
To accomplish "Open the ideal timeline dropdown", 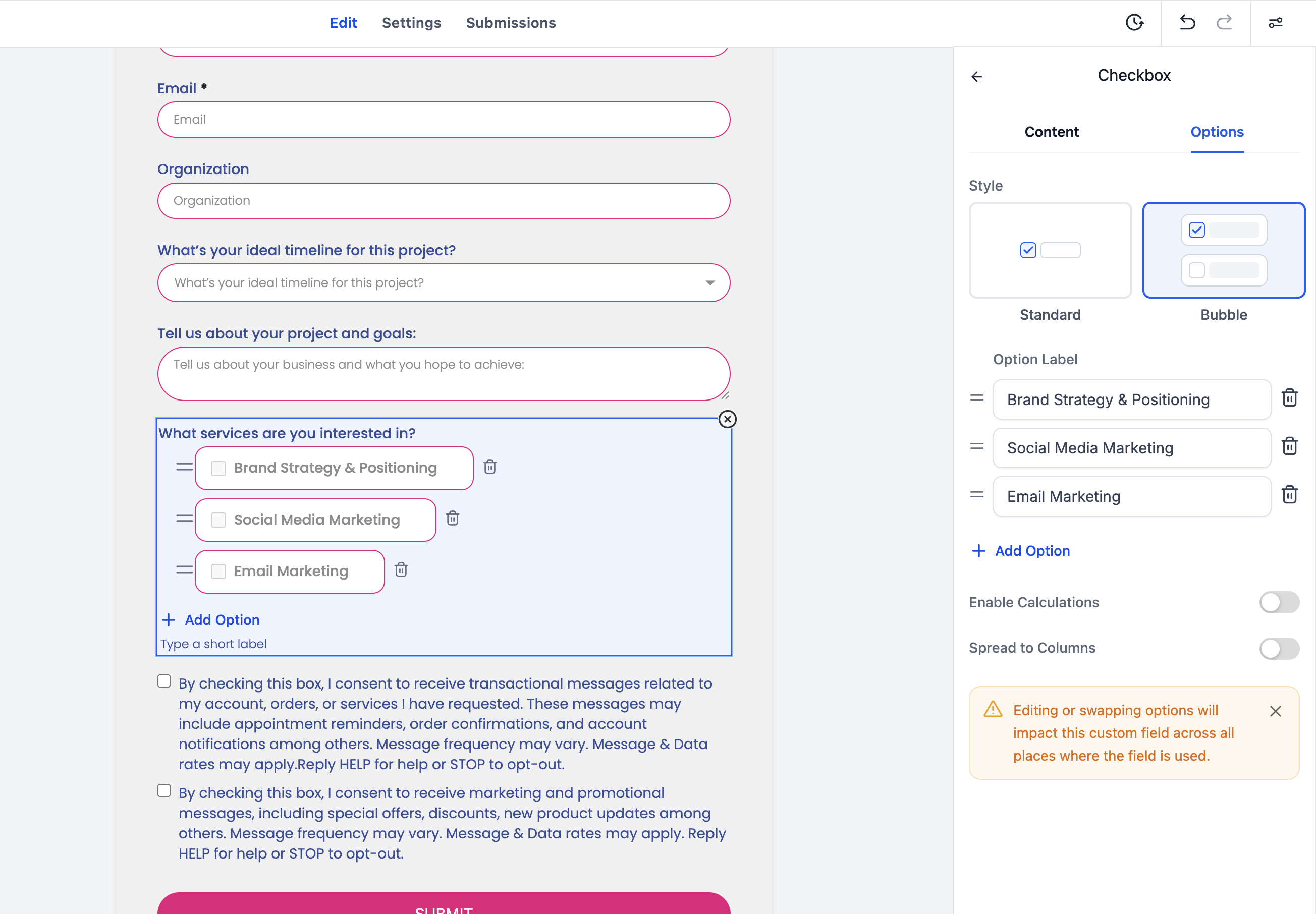I will point(710,282).
